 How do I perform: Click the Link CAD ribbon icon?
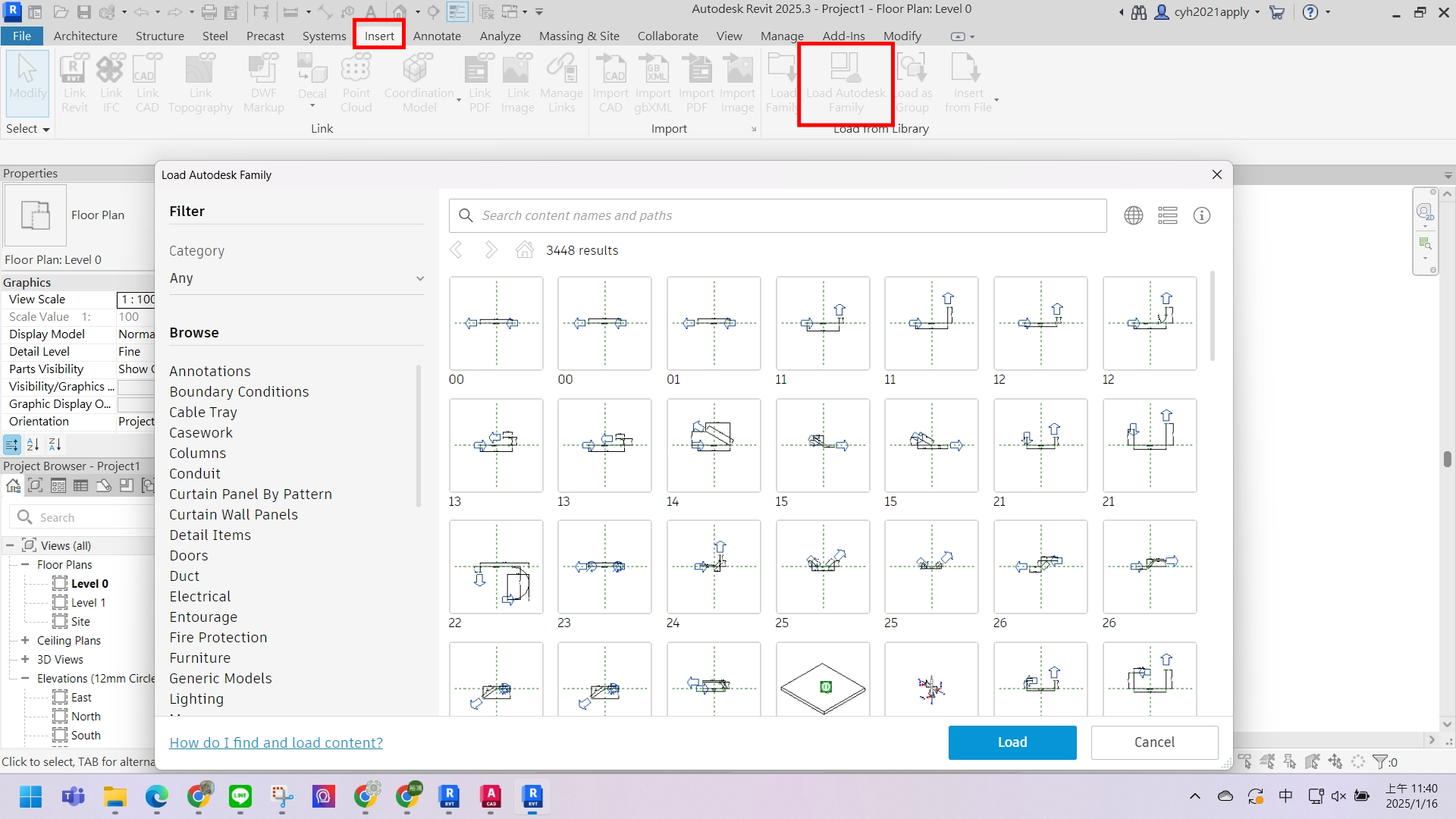click(147, 83)
